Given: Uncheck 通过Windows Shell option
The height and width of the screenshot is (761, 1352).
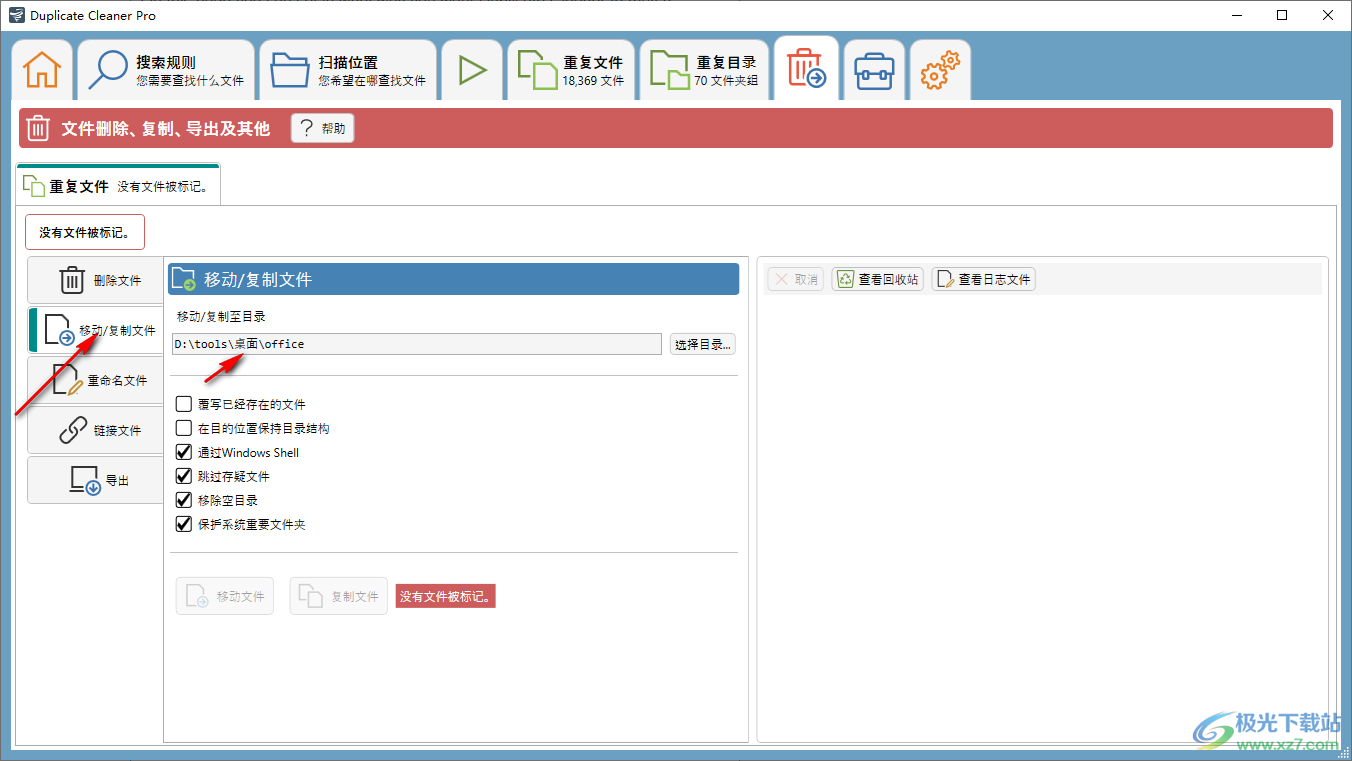Looking at the screenshot, I should tap(184, 452).
